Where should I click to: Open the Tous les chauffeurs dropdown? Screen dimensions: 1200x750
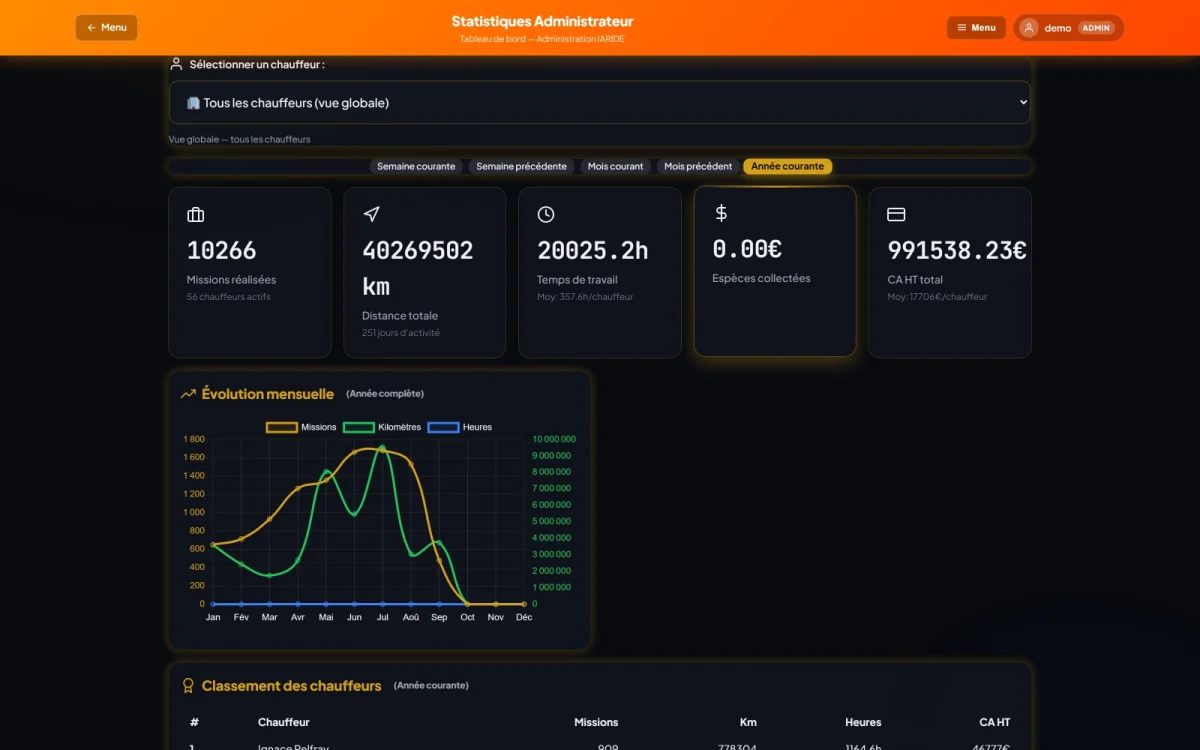[x=600, y=102]
